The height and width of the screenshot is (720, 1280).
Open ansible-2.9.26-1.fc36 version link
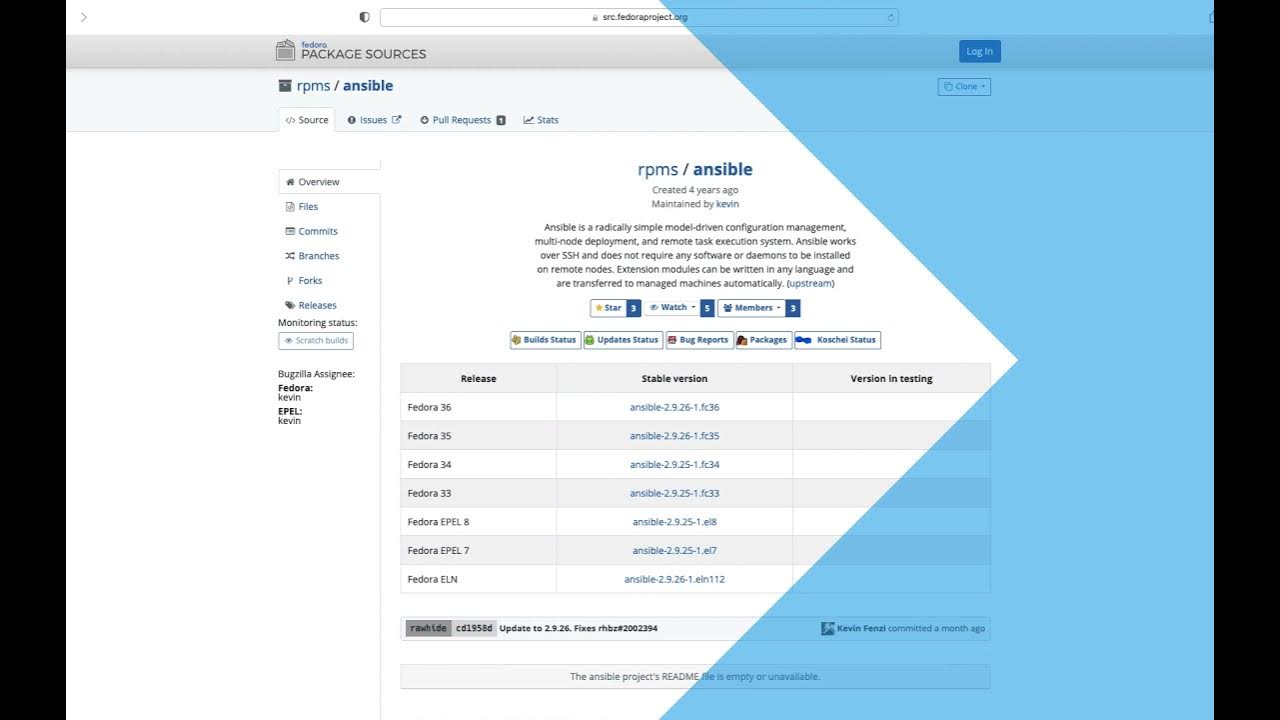pyautogui.click(x=675, y=408)
